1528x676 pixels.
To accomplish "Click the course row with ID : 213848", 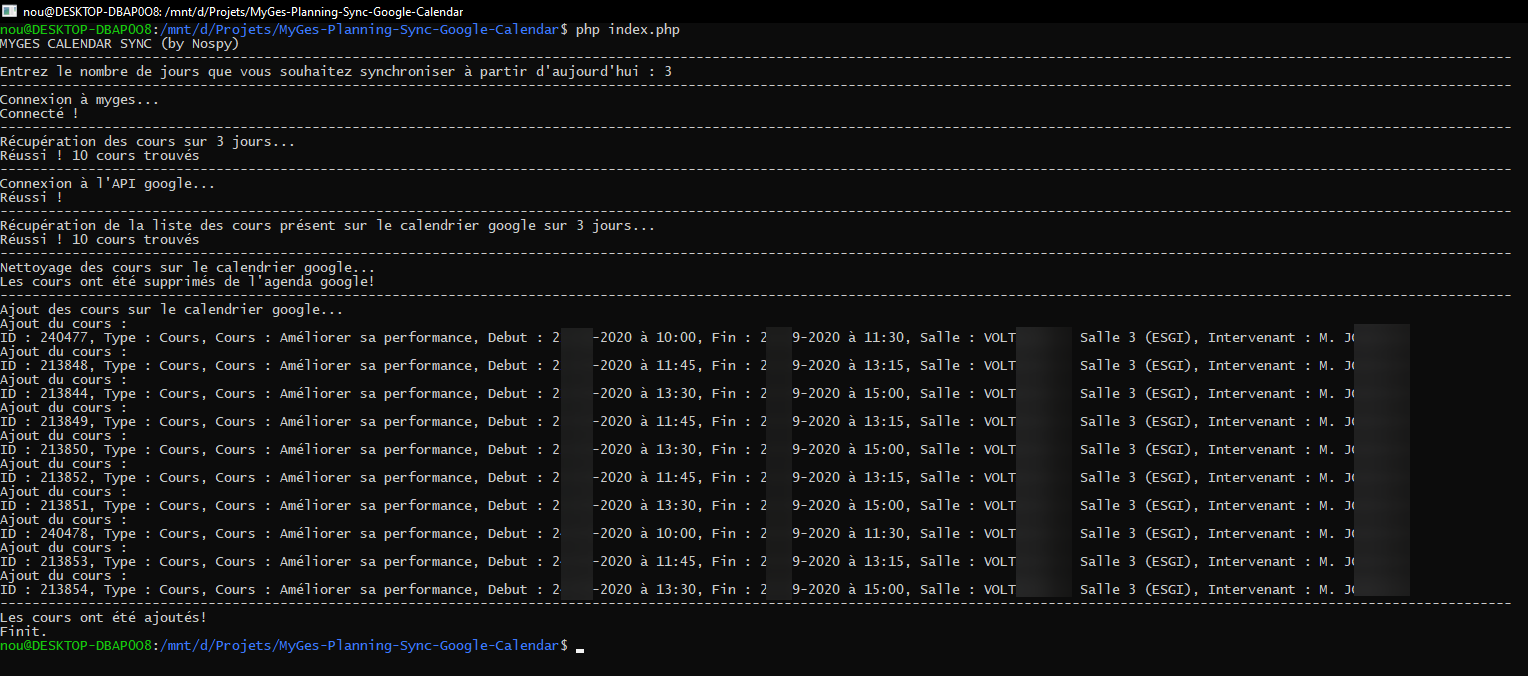I will click(x=705, y=366).
